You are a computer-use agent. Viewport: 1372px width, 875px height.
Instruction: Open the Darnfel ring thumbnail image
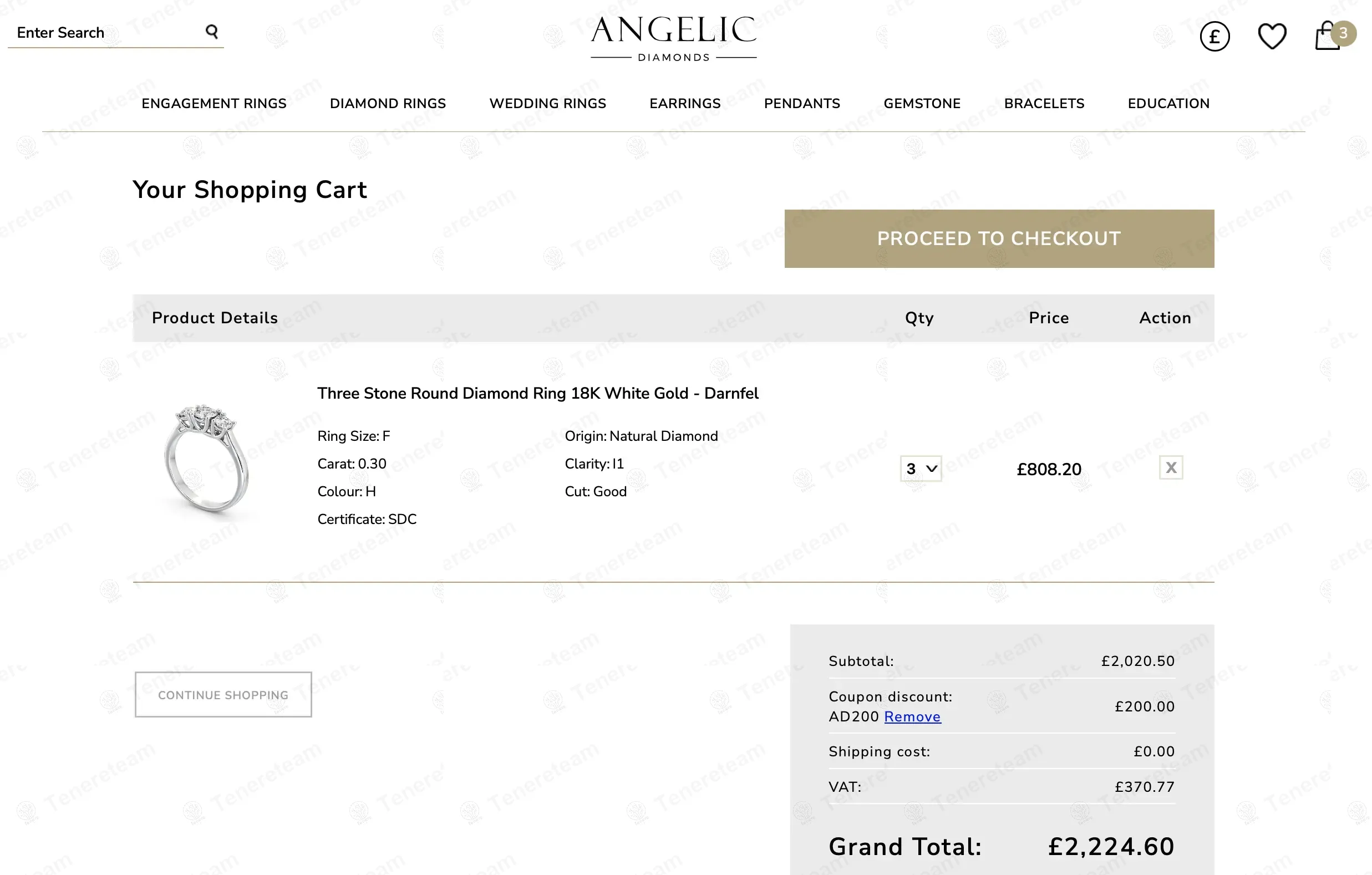click(x=206, y=459)
